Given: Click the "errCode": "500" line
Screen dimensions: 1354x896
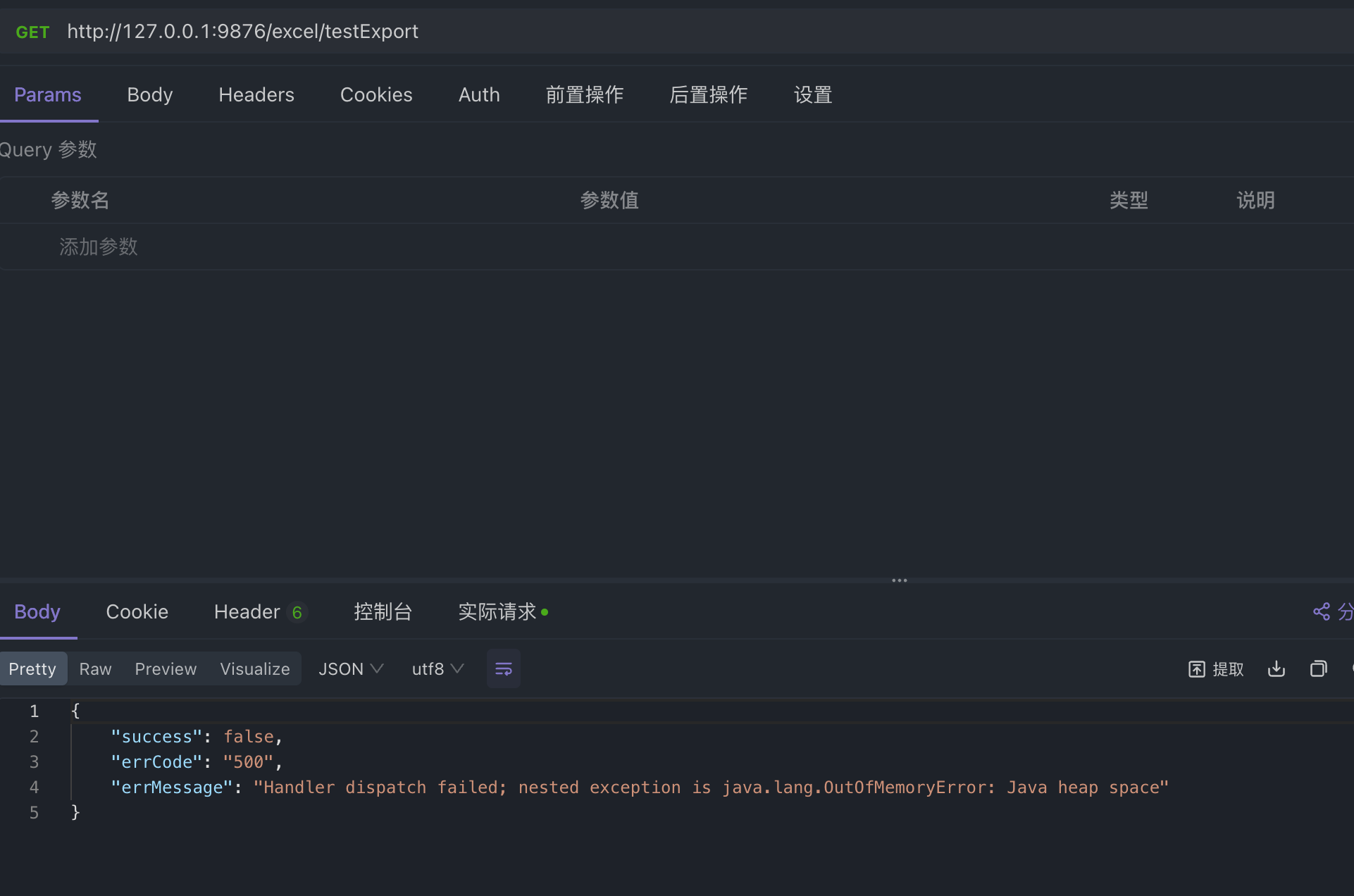Looking at the screenshot, I should [x=197, y=761].
